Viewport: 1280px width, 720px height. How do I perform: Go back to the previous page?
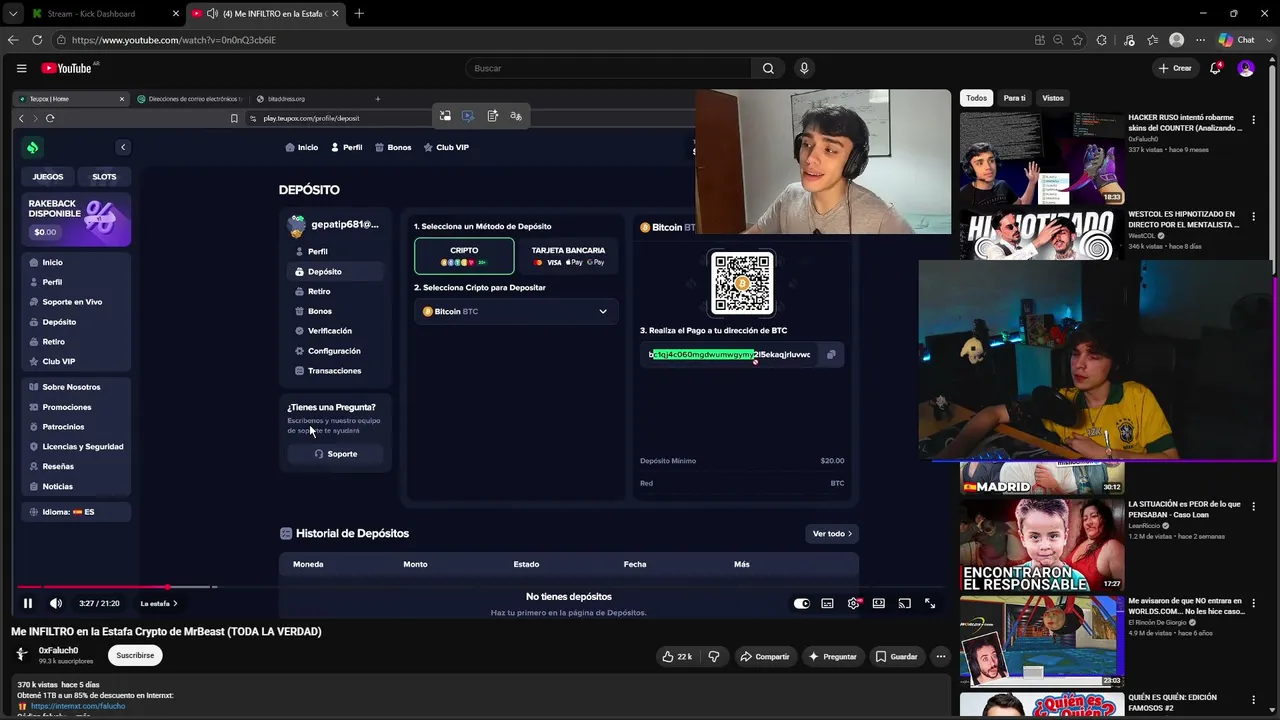click(x=13, y=40)
